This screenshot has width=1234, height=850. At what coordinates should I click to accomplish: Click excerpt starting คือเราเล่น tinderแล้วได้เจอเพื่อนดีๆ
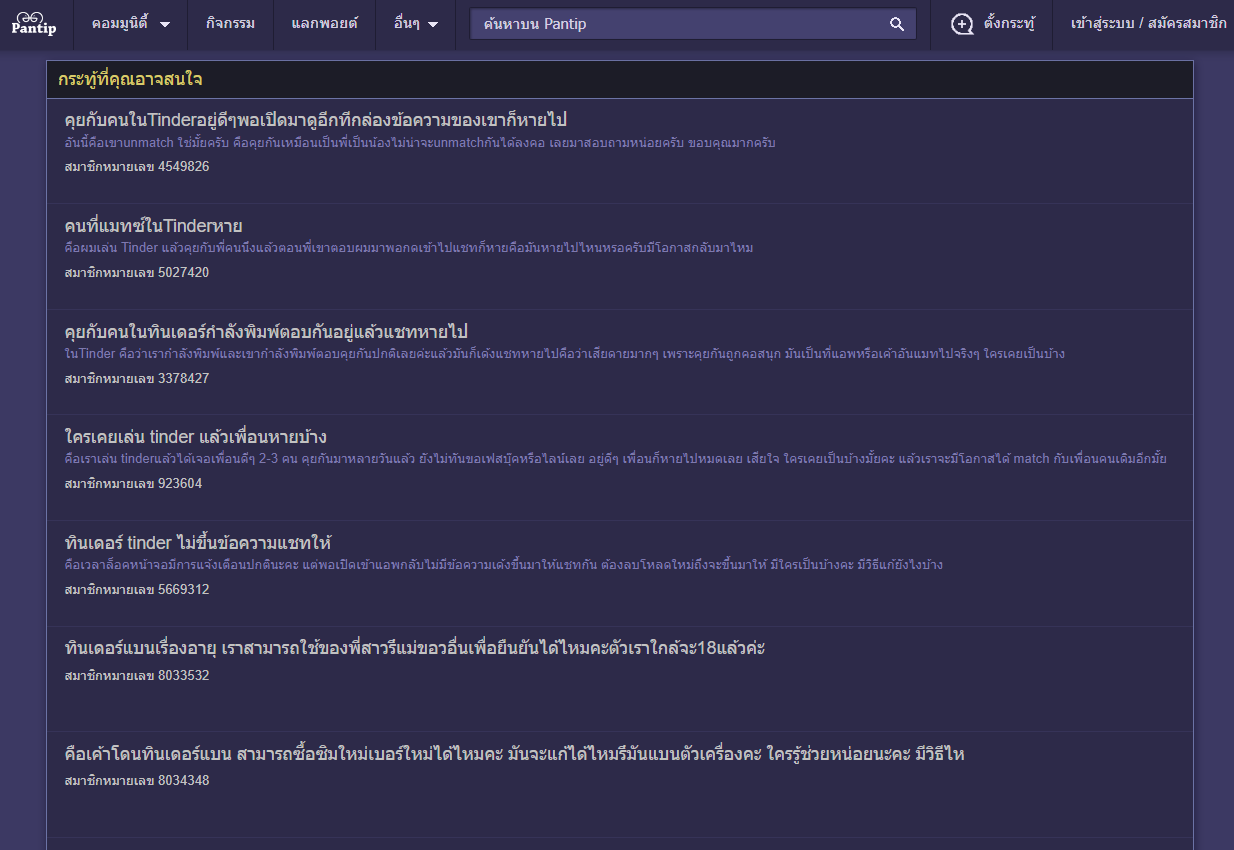(615, 459)
